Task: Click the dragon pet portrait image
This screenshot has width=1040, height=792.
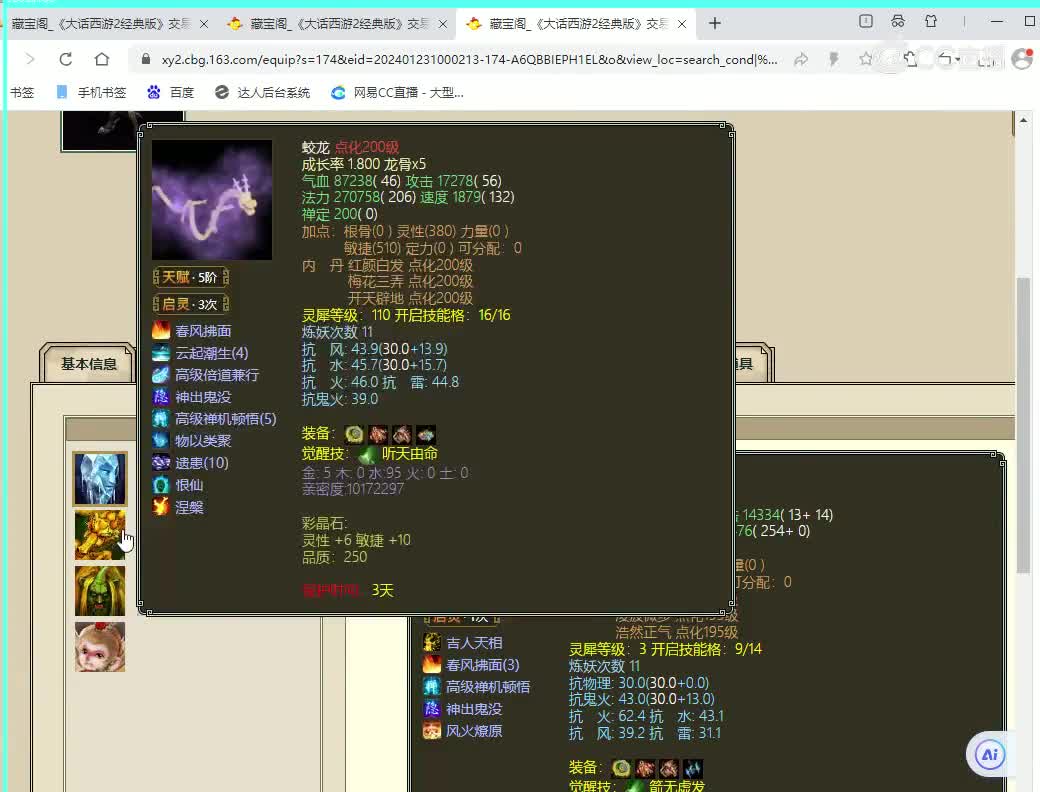Action: [x=212, y=200]
